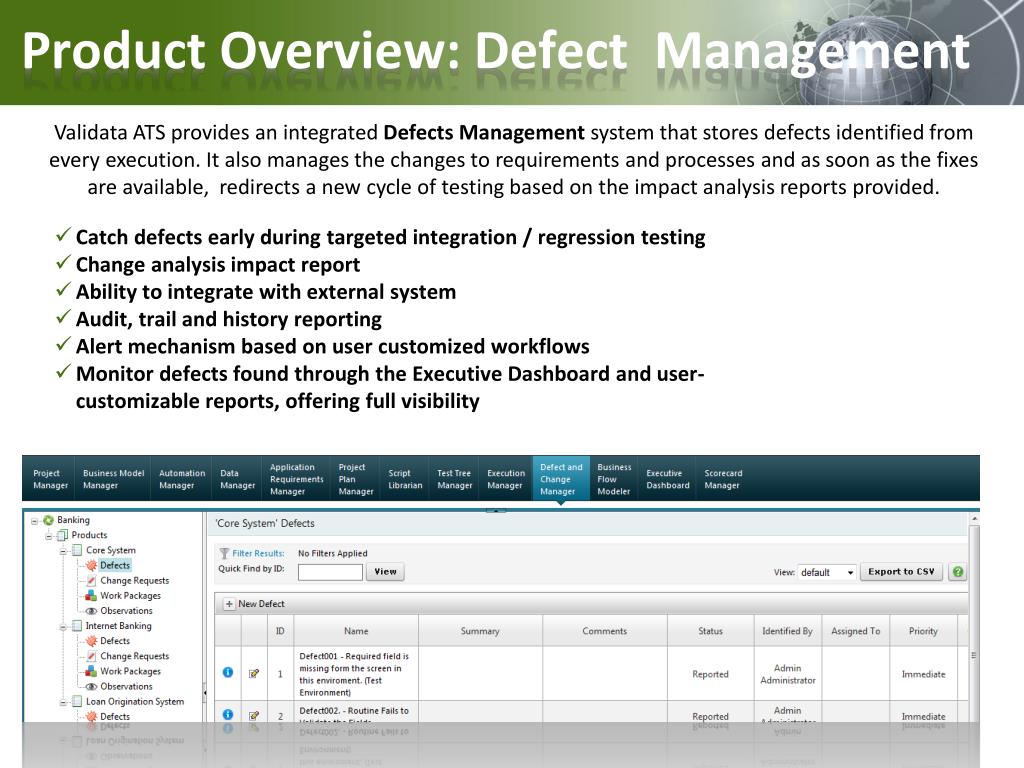Click the New Defect button

pyautogui.click(x=255, y=604)
